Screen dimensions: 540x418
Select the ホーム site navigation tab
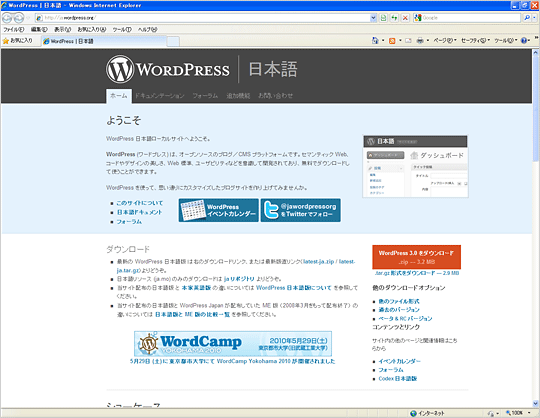pyautogui.click(x=119, y=96)
